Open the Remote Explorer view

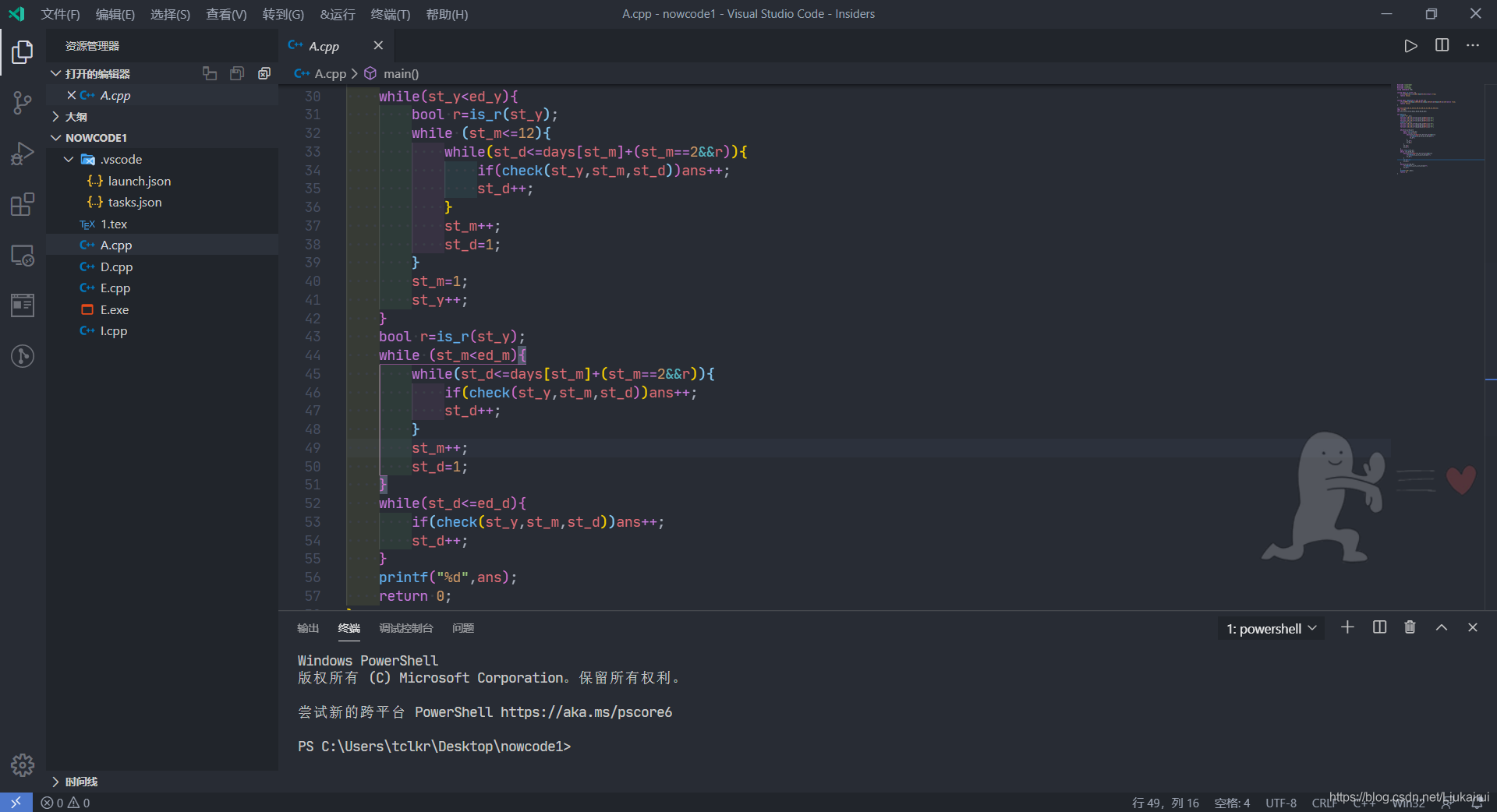point(23,255)
